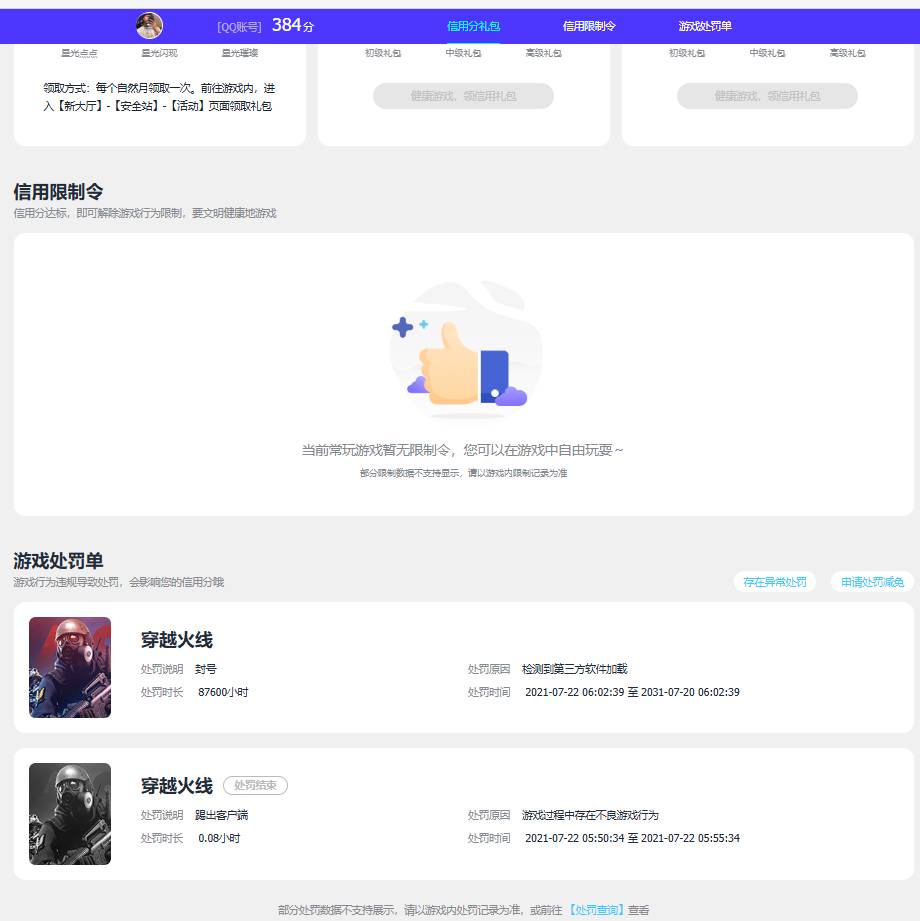Click the second 穿越火线 game cover thumbnail

pyautogui.click(x=70, y=813)
